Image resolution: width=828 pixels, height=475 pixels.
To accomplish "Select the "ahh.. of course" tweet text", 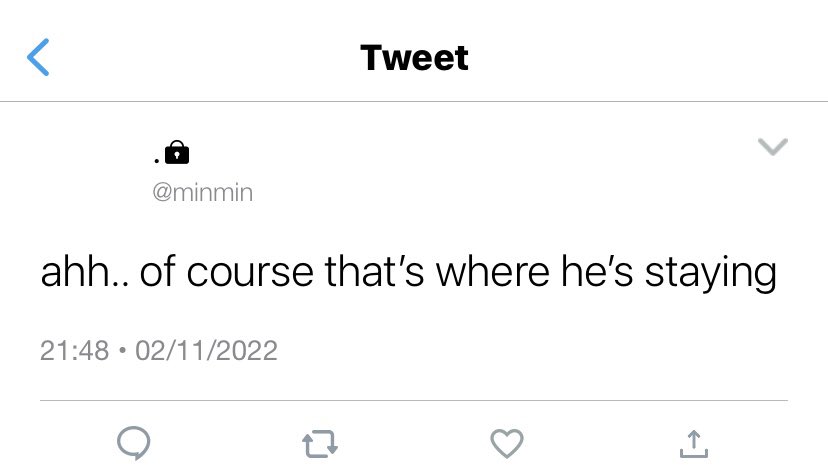I will [177, 272].
